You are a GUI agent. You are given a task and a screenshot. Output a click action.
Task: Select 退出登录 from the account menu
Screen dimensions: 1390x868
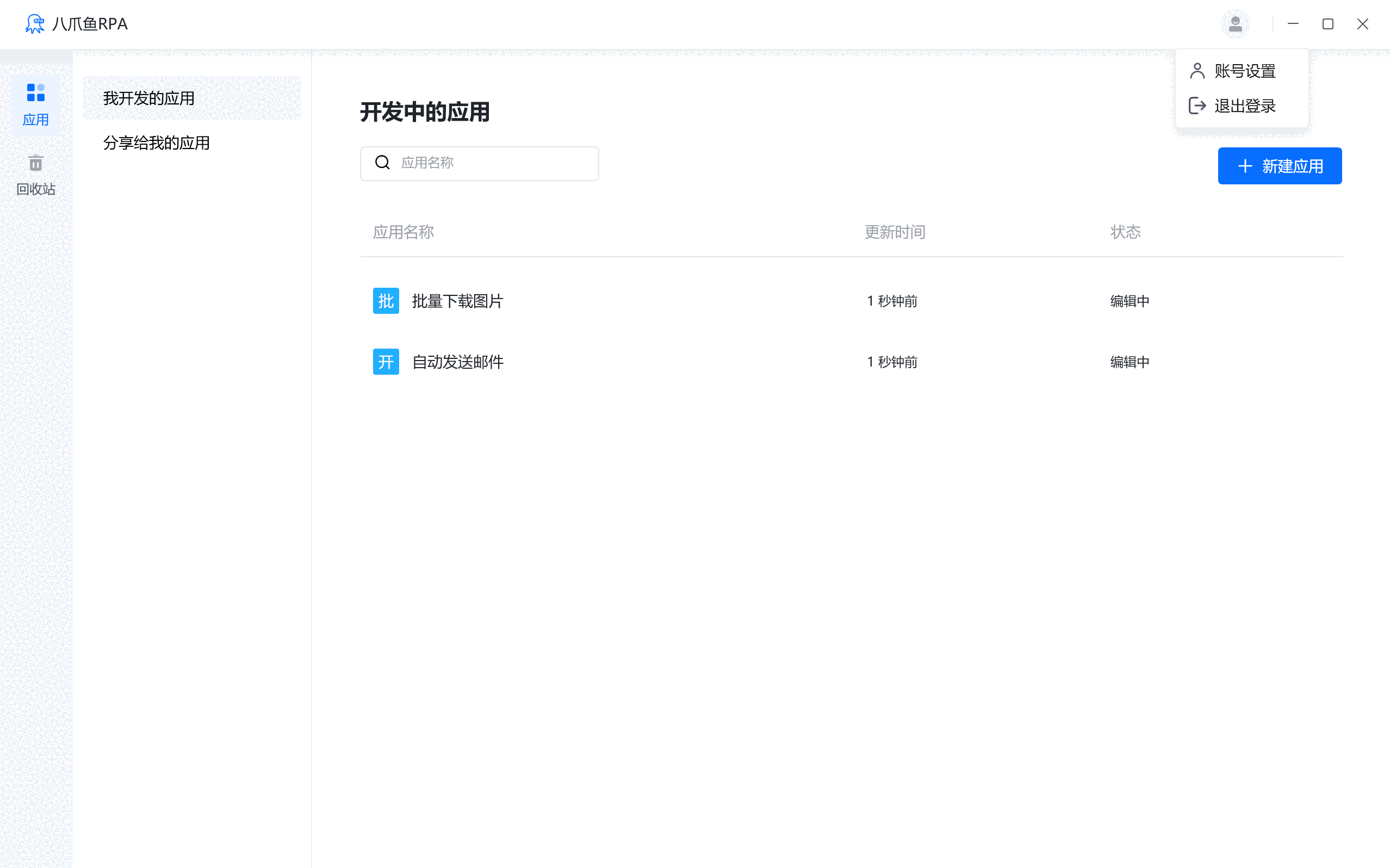point(1245,106)
